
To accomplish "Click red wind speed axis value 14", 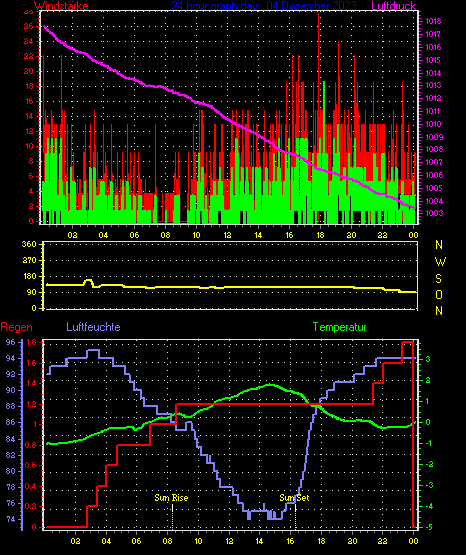I will [x=29, y=116].
